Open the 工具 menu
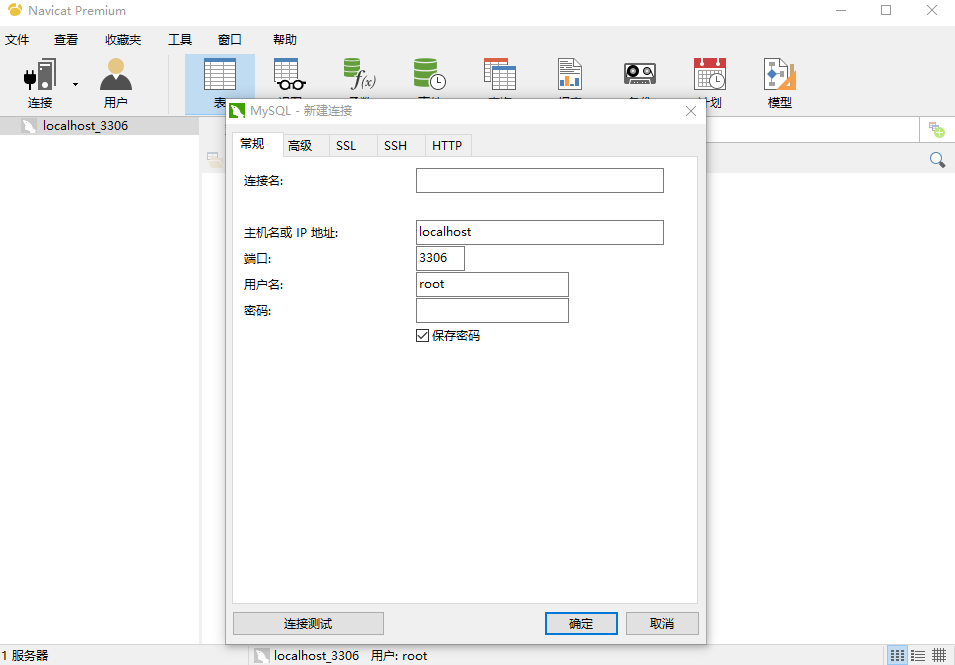955x665 pixels. point(180,40)
